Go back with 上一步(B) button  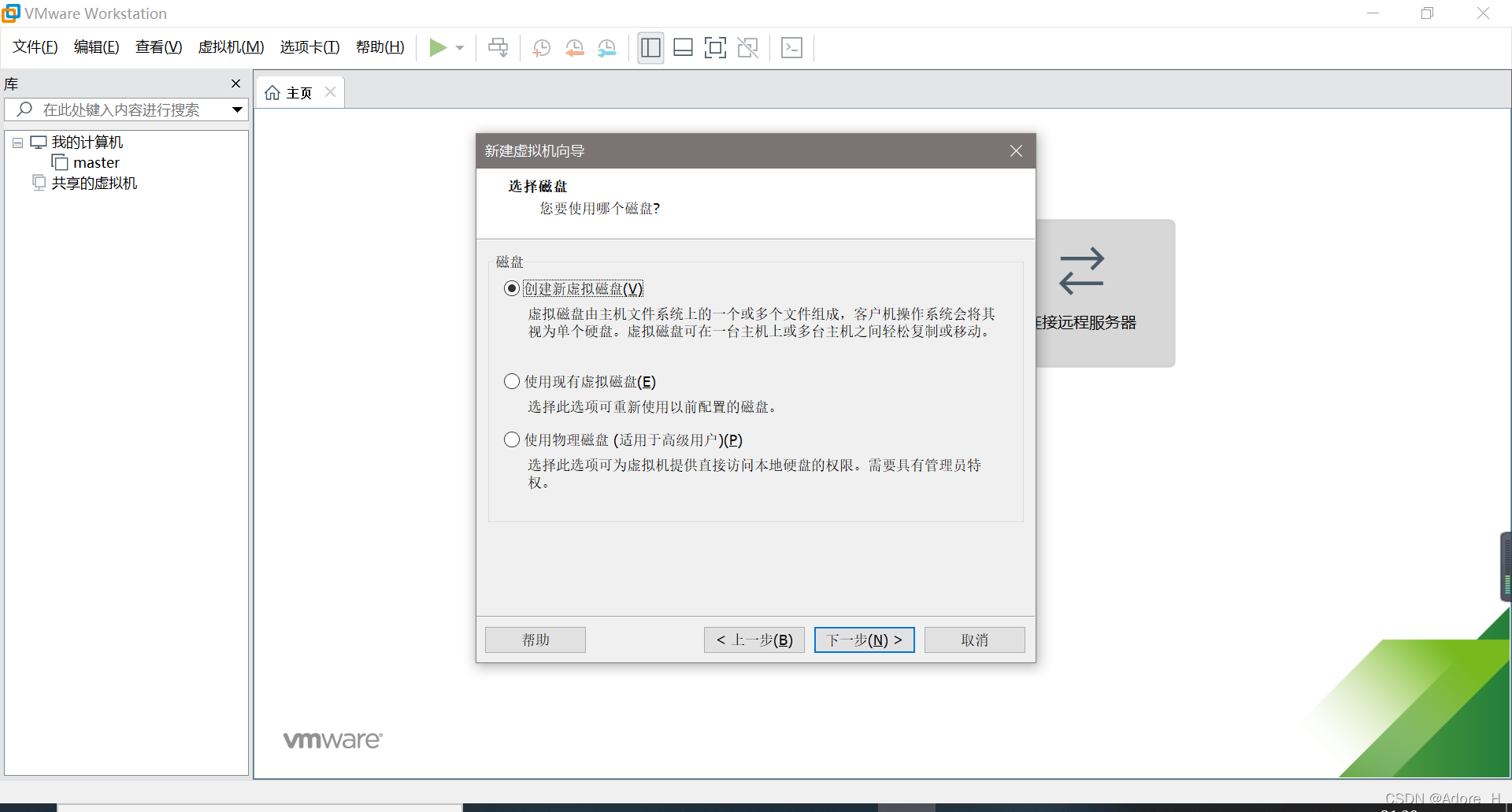tap(754, 640)
